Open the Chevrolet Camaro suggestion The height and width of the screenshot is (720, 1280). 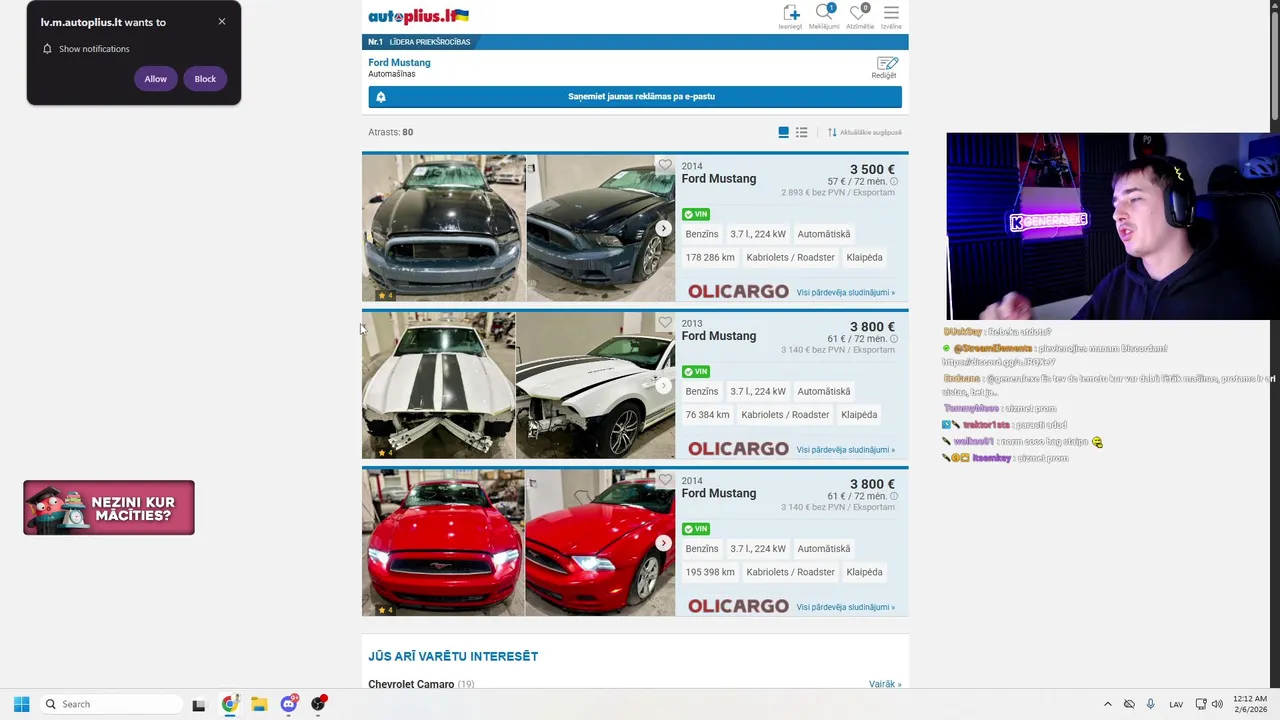click(x=411, y=684)
